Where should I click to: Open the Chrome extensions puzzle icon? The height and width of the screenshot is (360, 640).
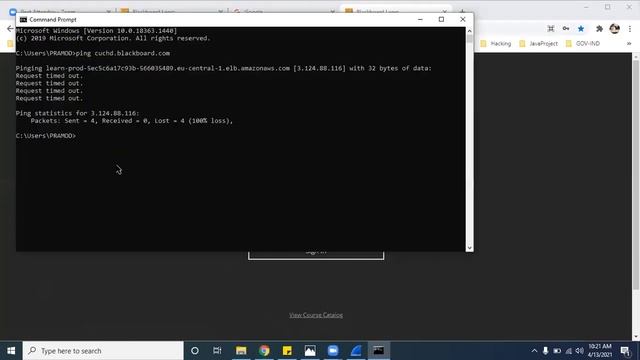[599, 29]
